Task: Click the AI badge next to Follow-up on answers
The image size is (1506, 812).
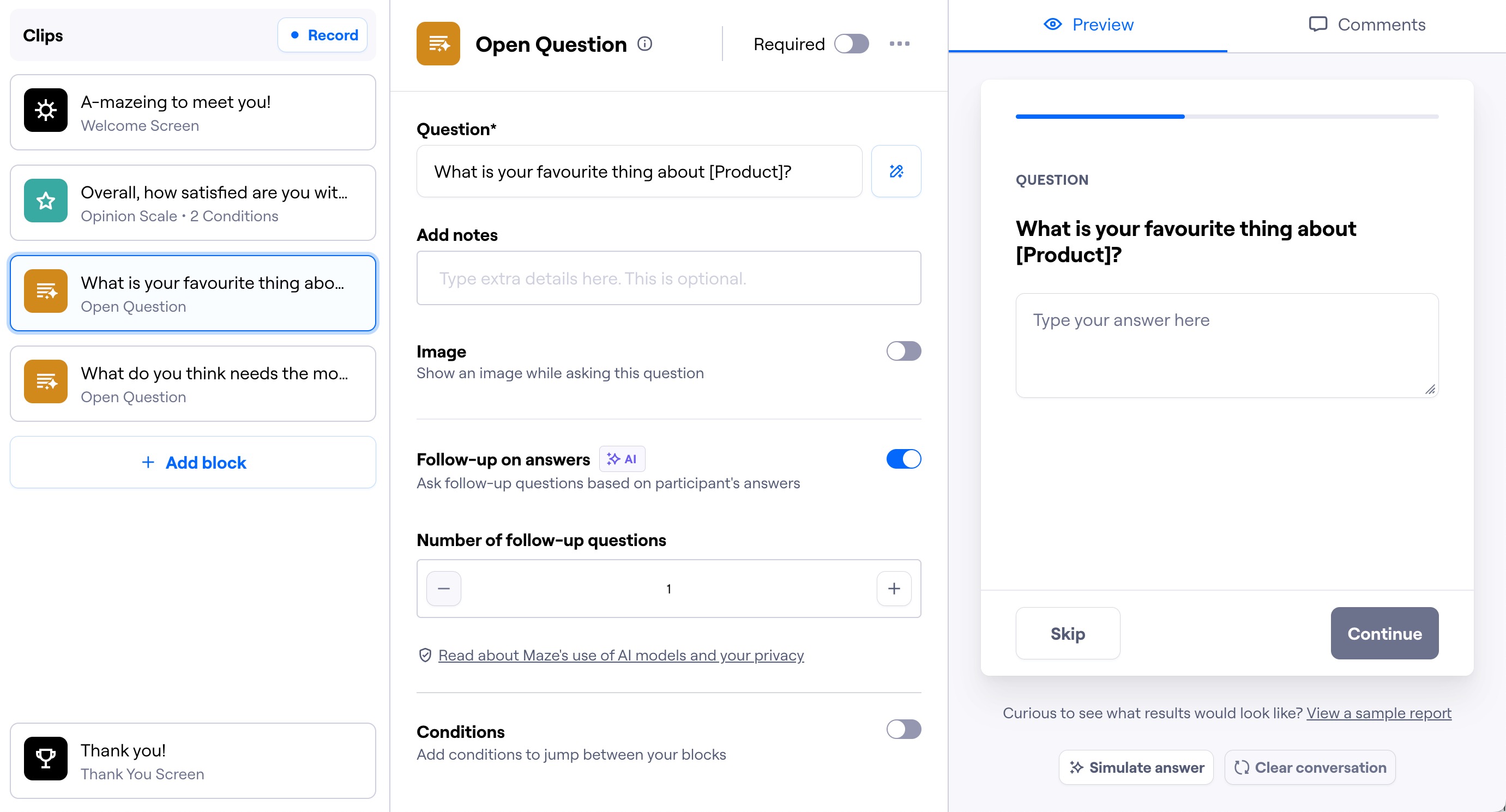Action: [622, 459]
